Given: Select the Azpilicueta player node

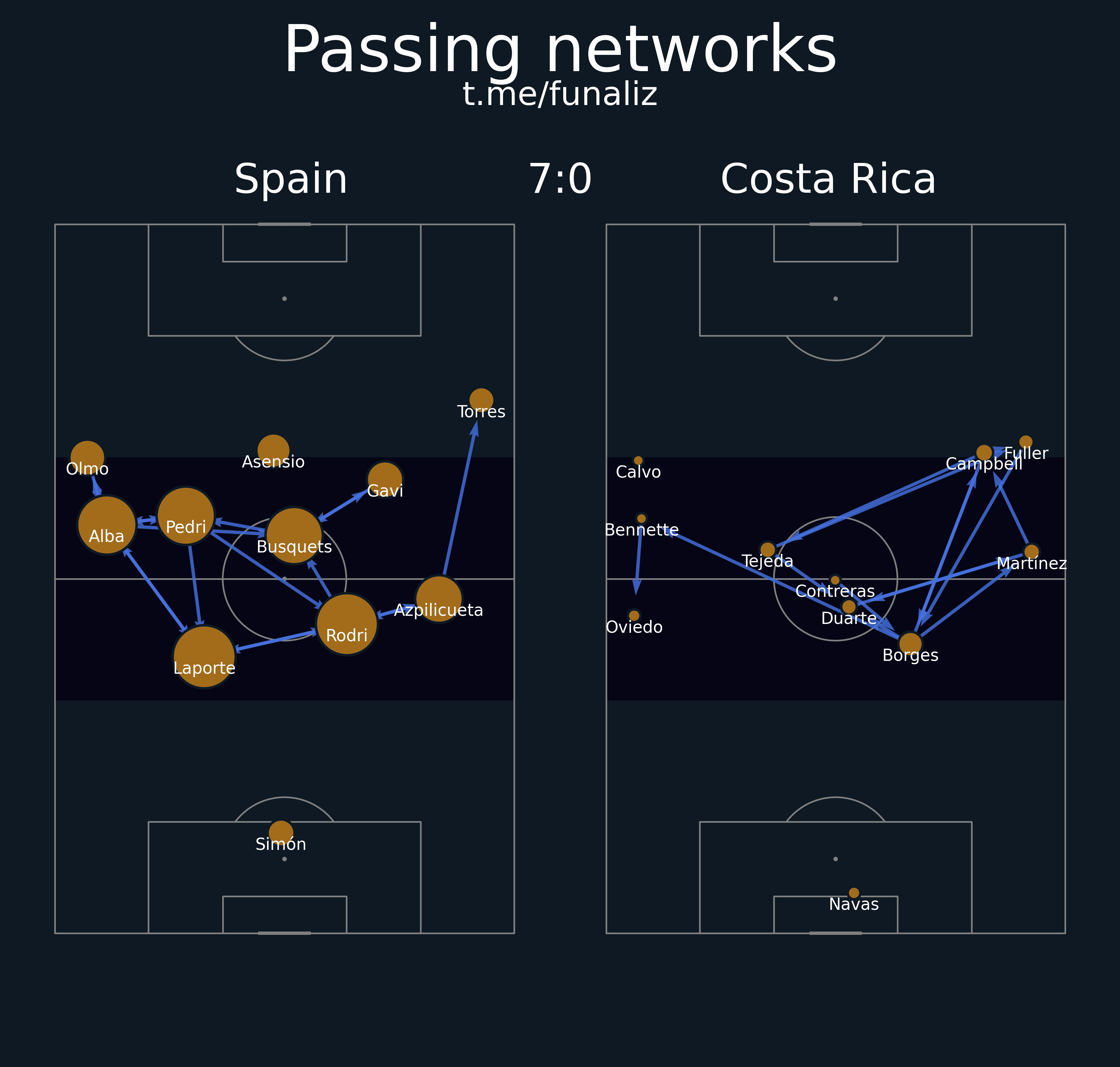Looking at the screenshot, I should tap(439, 599).
